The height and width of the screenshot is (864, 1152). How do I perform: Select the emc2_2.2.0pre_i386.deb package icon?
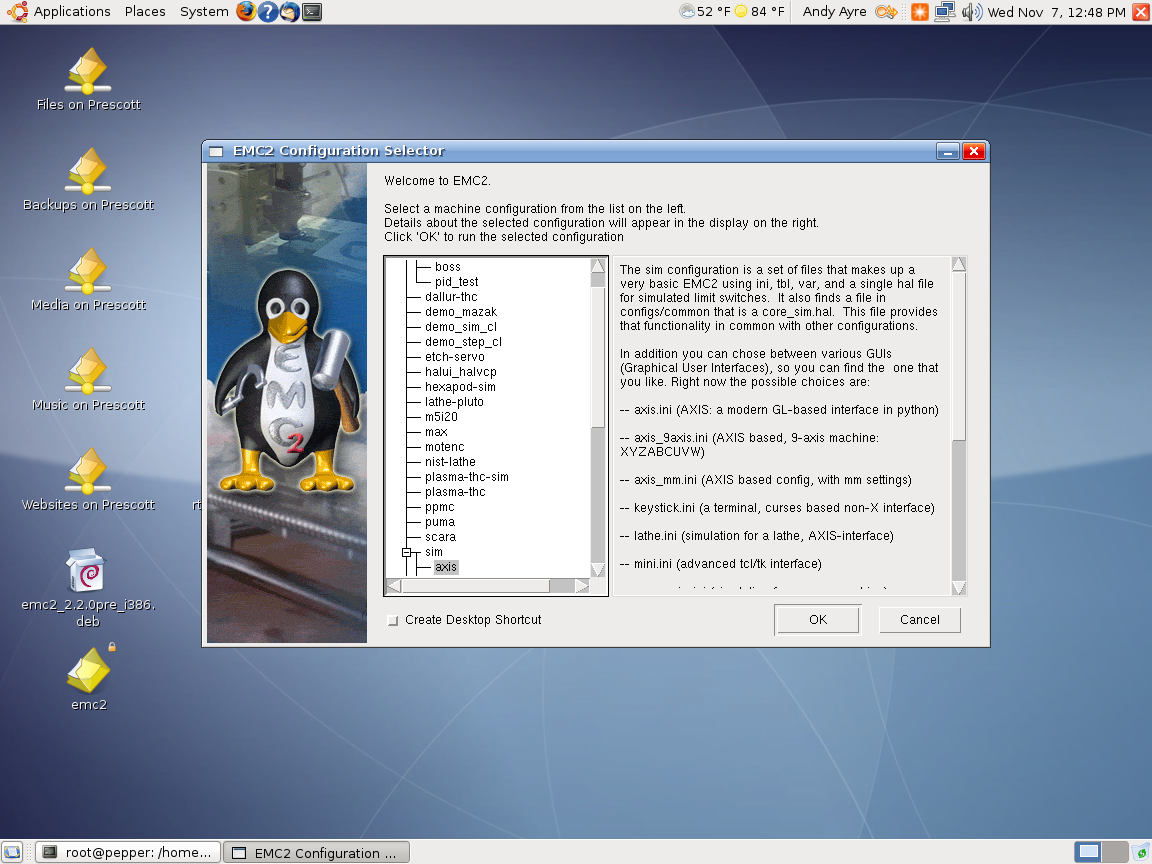(88, 588)
